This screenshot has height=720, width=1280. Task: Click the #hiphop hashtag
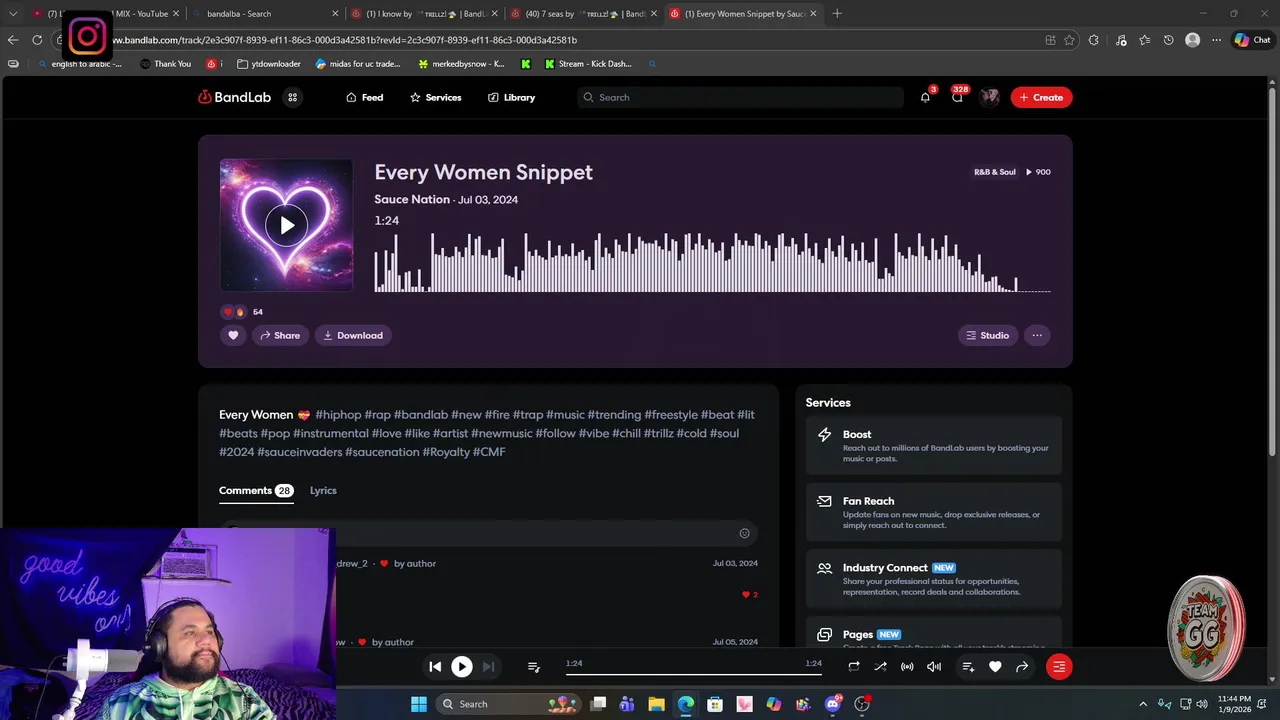point(338,414)
